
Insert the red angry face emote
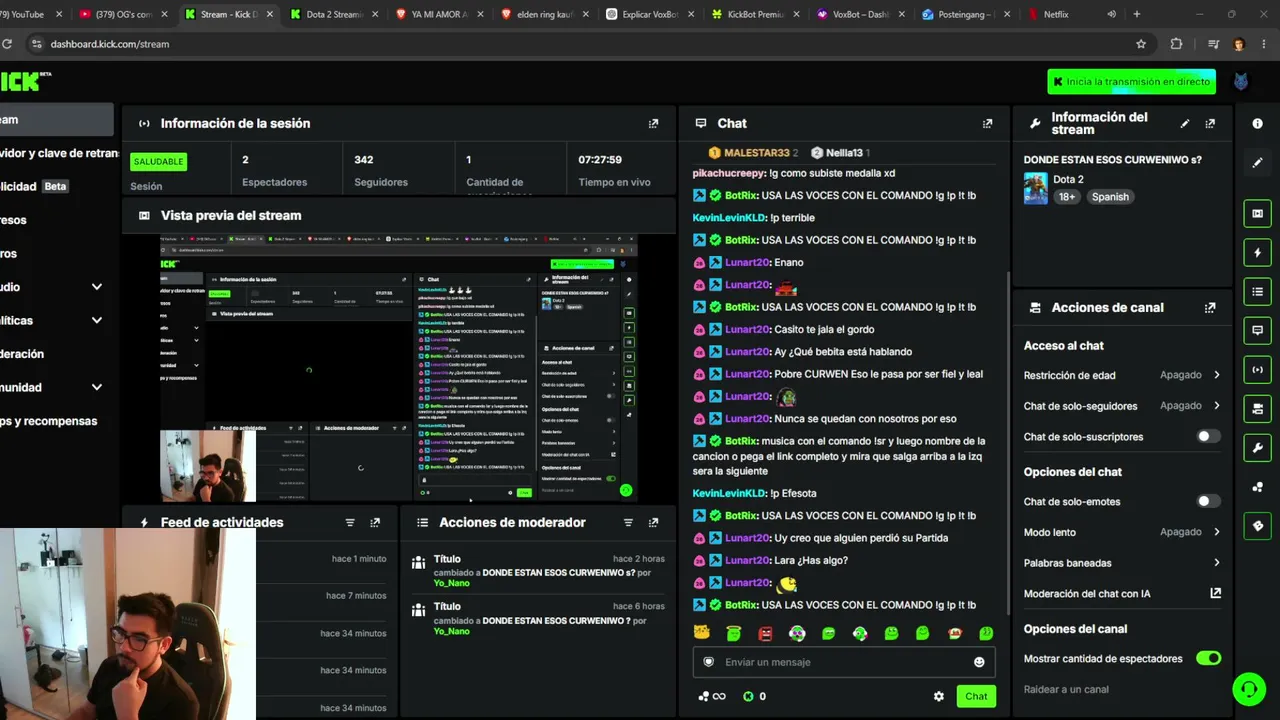[765, 633]
